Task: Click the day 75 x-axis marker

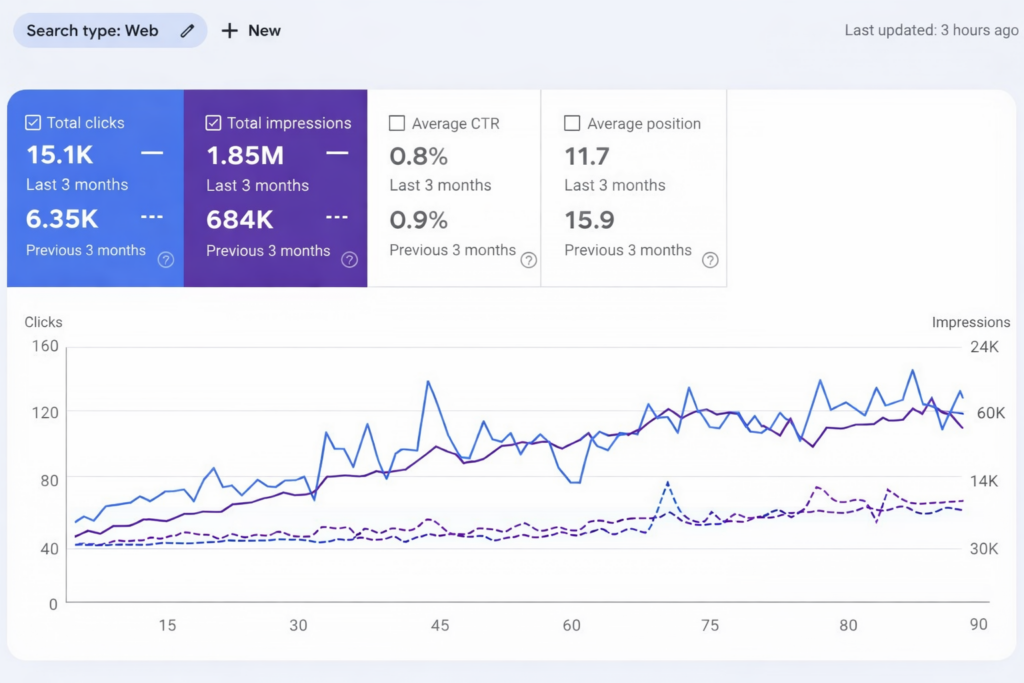Action: [x=709, y=626]
